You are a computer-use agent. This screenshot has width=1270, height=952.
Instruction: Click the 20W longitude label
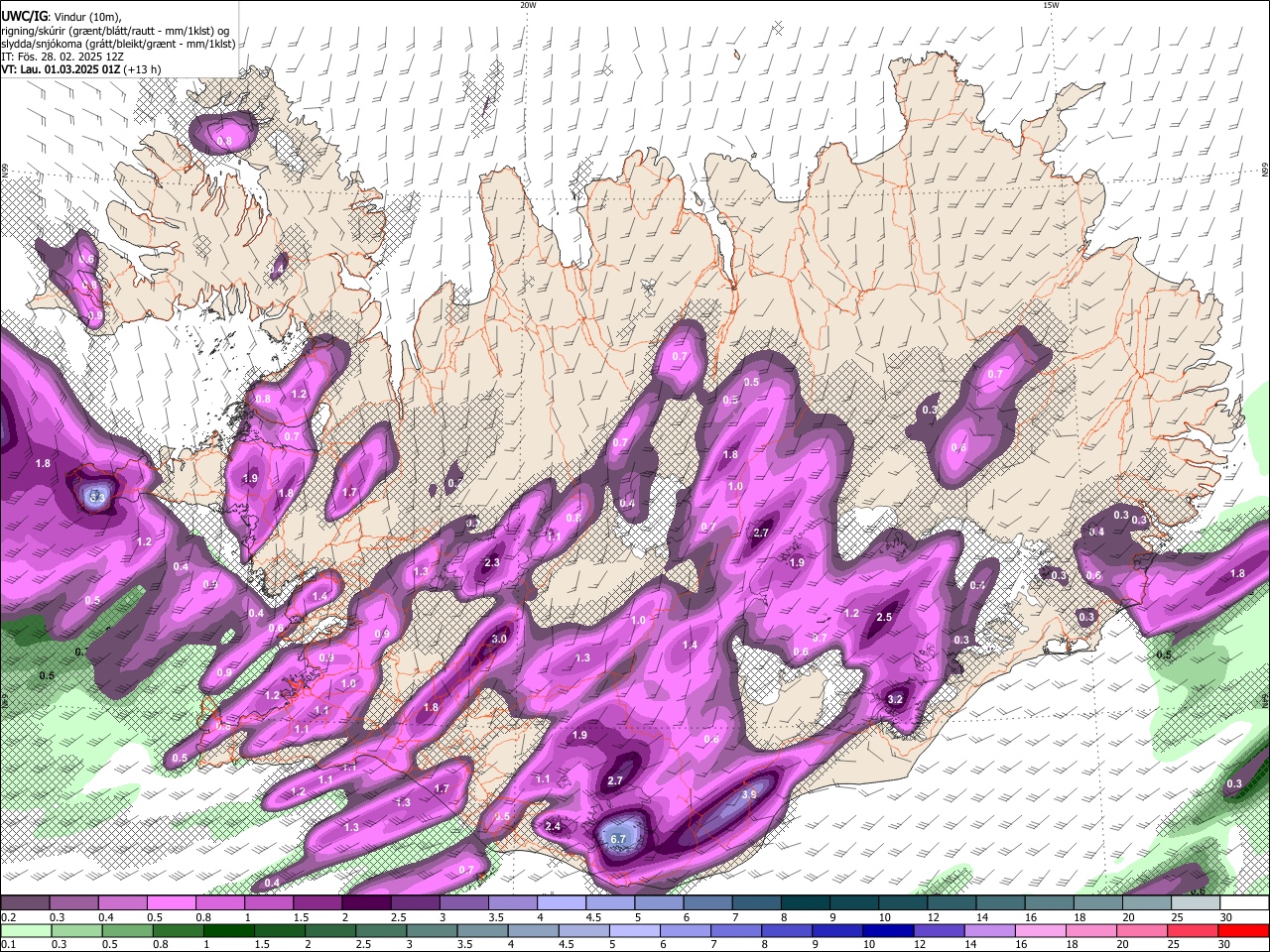tap(528, 5)
